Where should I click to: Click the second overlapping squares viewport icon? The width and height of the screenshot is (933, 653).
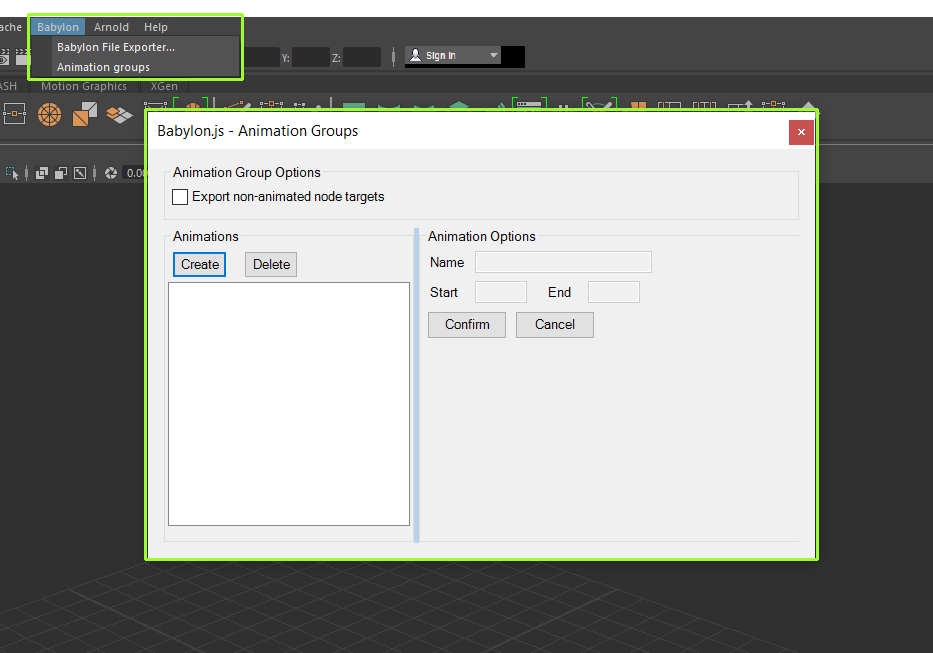coord(61,173)
